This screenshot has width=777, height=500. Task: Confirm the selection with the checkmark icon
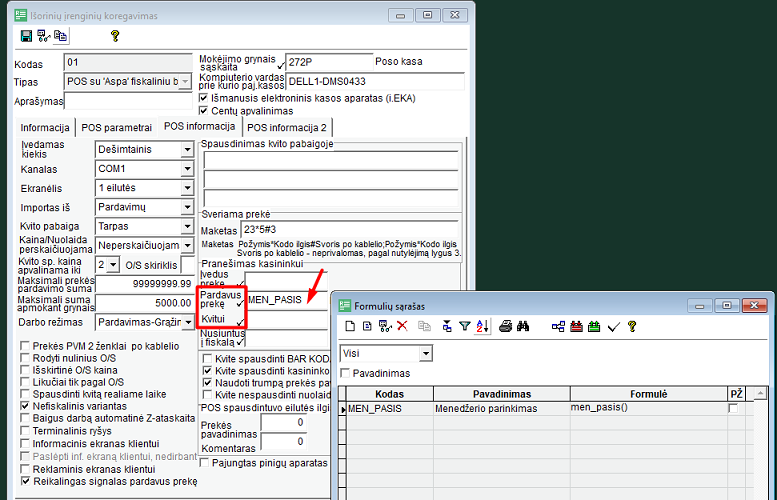click(613, 327)
